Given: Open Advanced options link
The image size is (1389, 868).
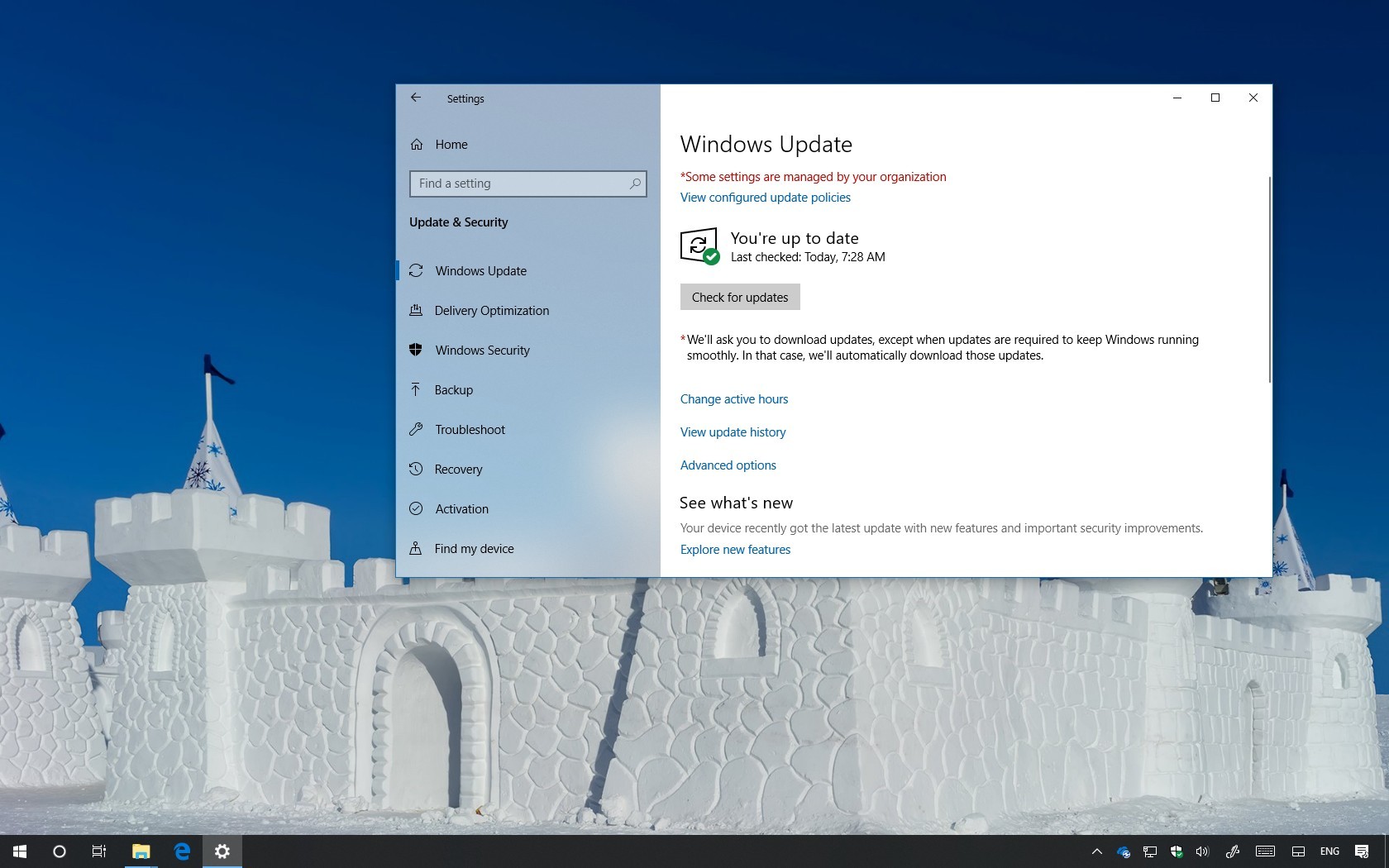Looking at the screenshot, I should (x=728, y=465).
